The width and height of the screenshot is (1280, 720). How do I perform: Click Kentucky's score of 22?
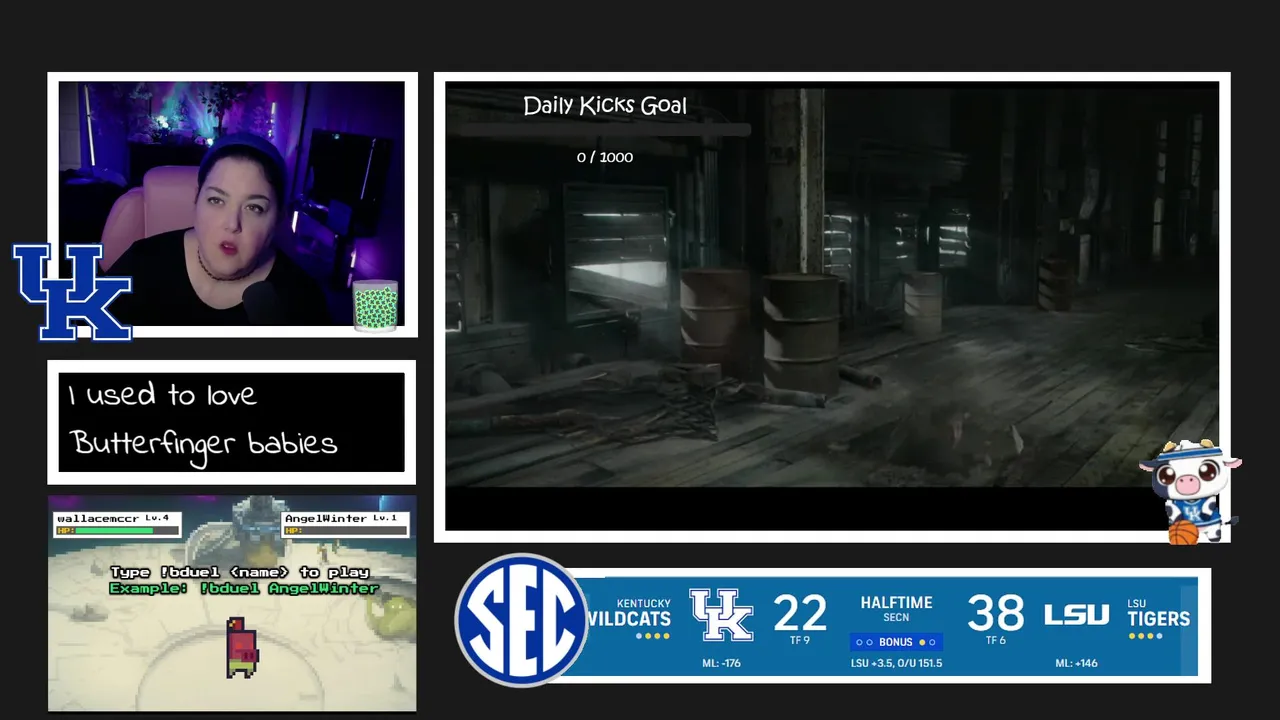(x=800, y=612)
